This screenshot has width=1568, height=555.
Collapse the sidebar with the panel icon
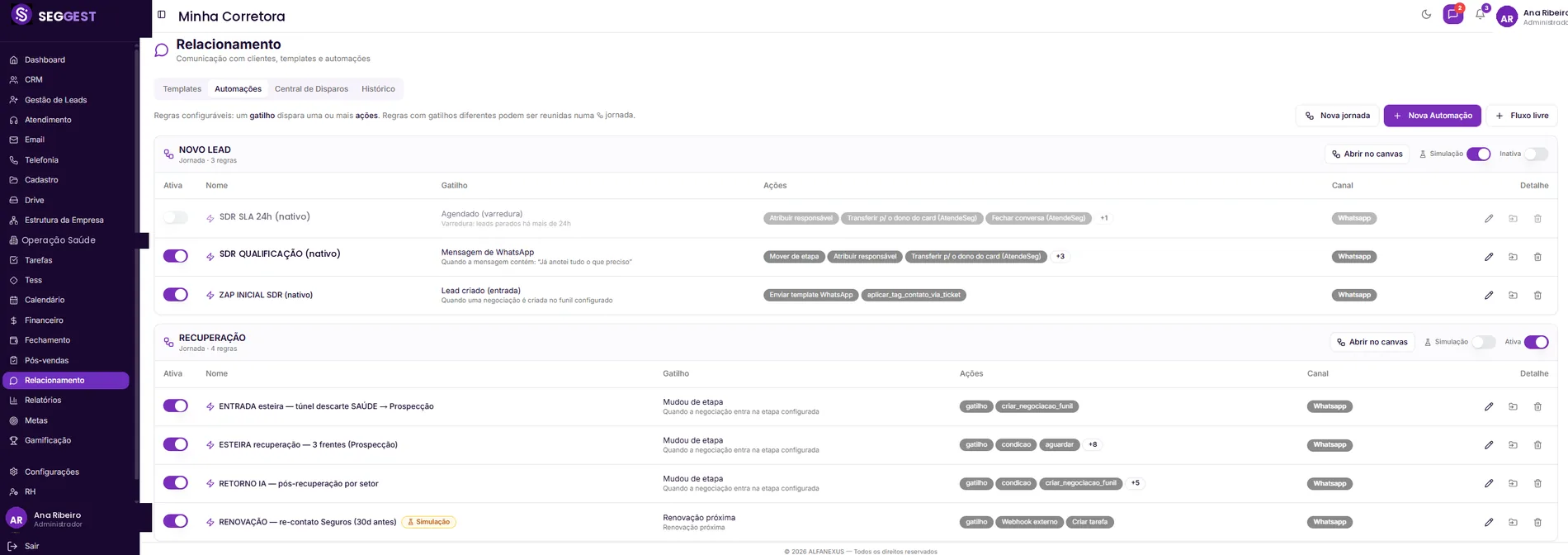click(162, 15)
